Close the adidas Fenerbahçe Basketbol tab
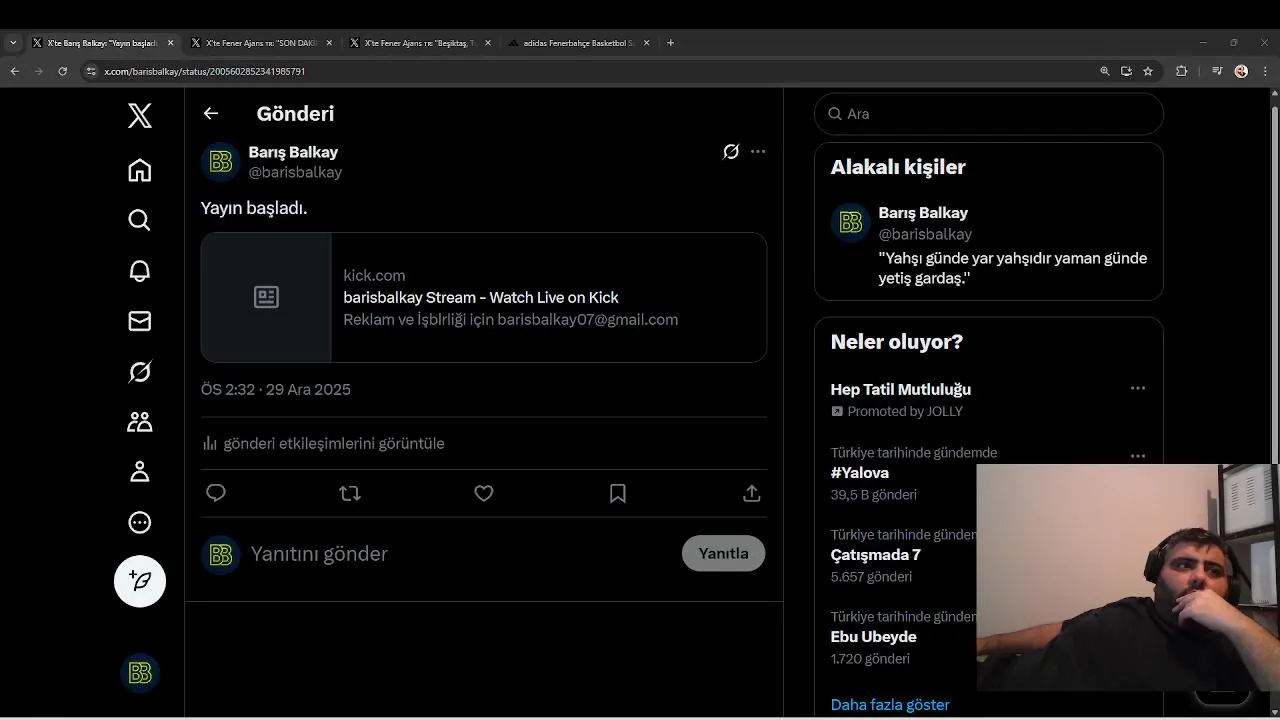Screen dimensions: 1280x720 click(x=646, y=43)
